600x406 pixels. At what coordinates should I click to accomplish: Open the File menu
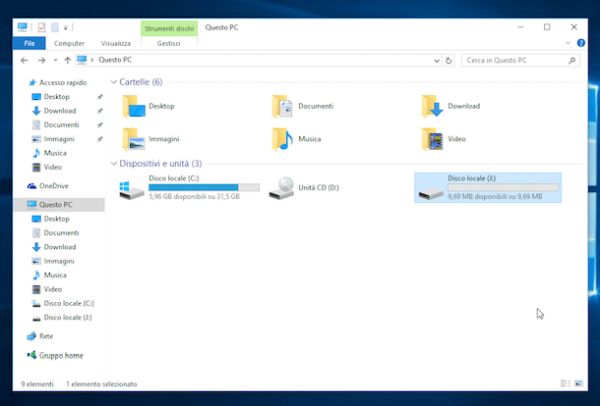tap(28, 44)
